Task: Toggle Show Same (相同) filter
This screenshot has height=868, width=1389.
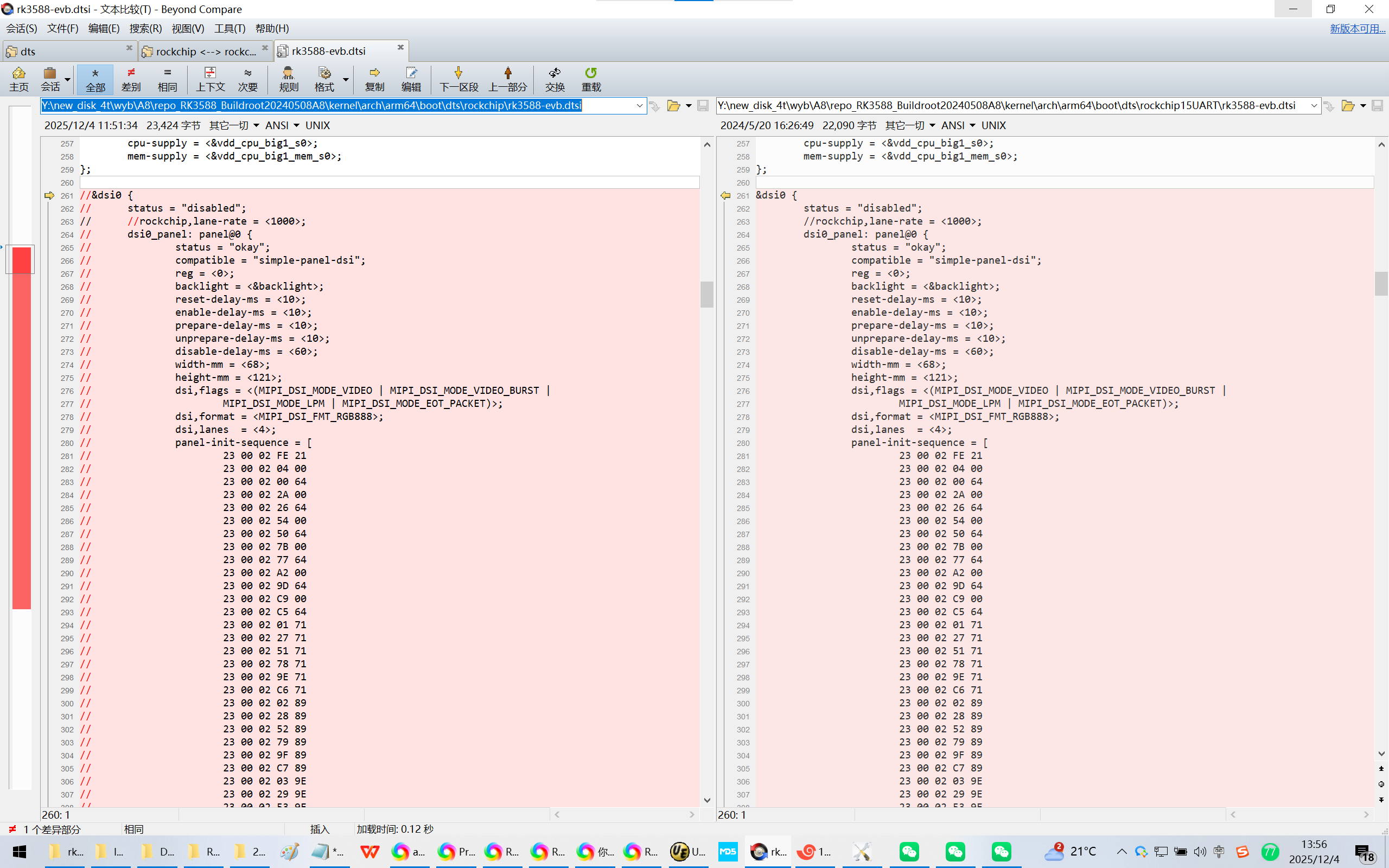Action: pyautogui.click(x=167, y=79)
